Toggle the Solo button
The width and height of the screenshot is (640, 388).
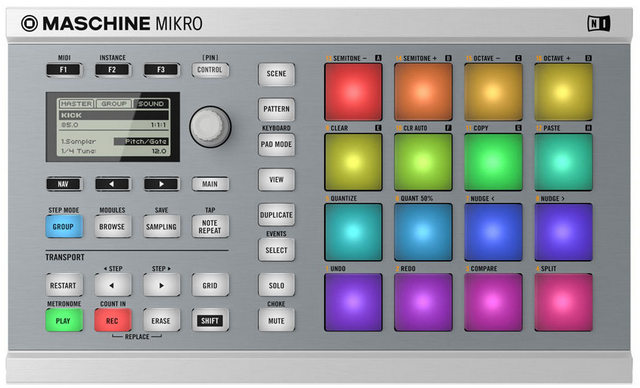click(276, 285)
